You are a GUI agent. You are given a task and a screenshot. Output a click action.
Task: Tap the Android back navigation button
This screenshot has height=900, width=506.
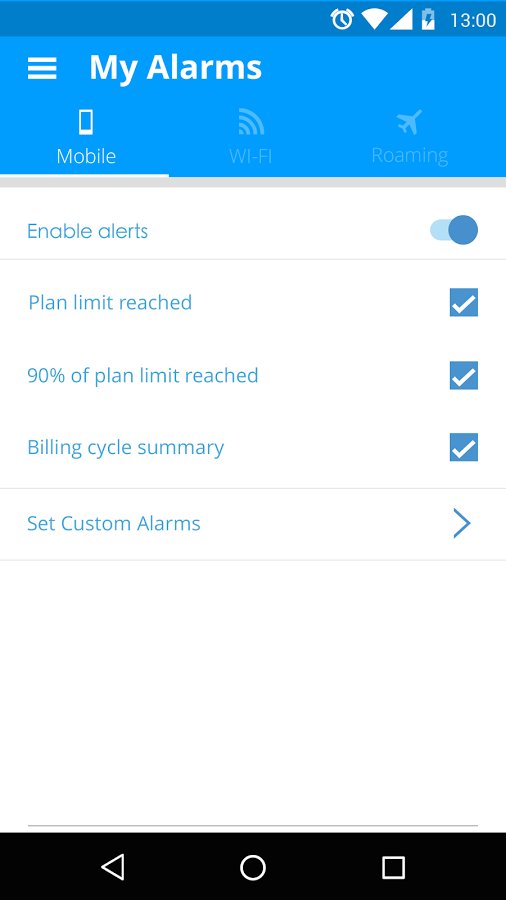(x=112, y=867)
